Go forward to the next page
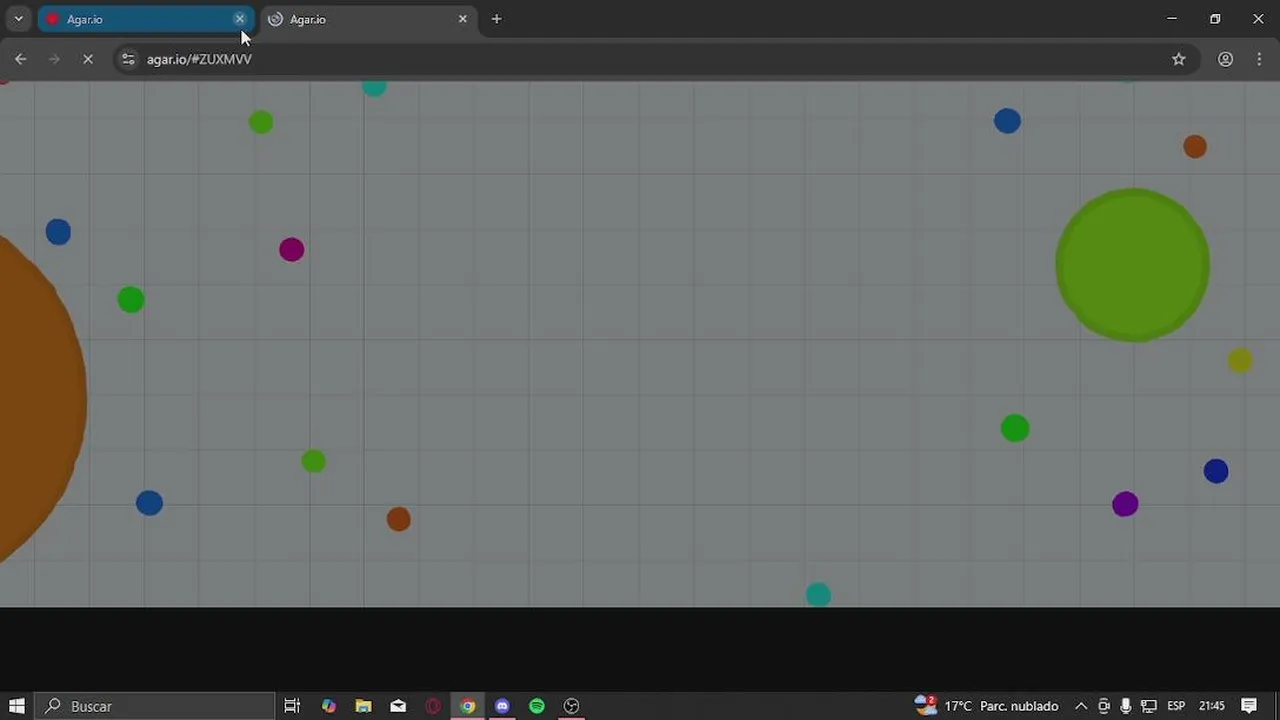 click(x=54, y=59)
